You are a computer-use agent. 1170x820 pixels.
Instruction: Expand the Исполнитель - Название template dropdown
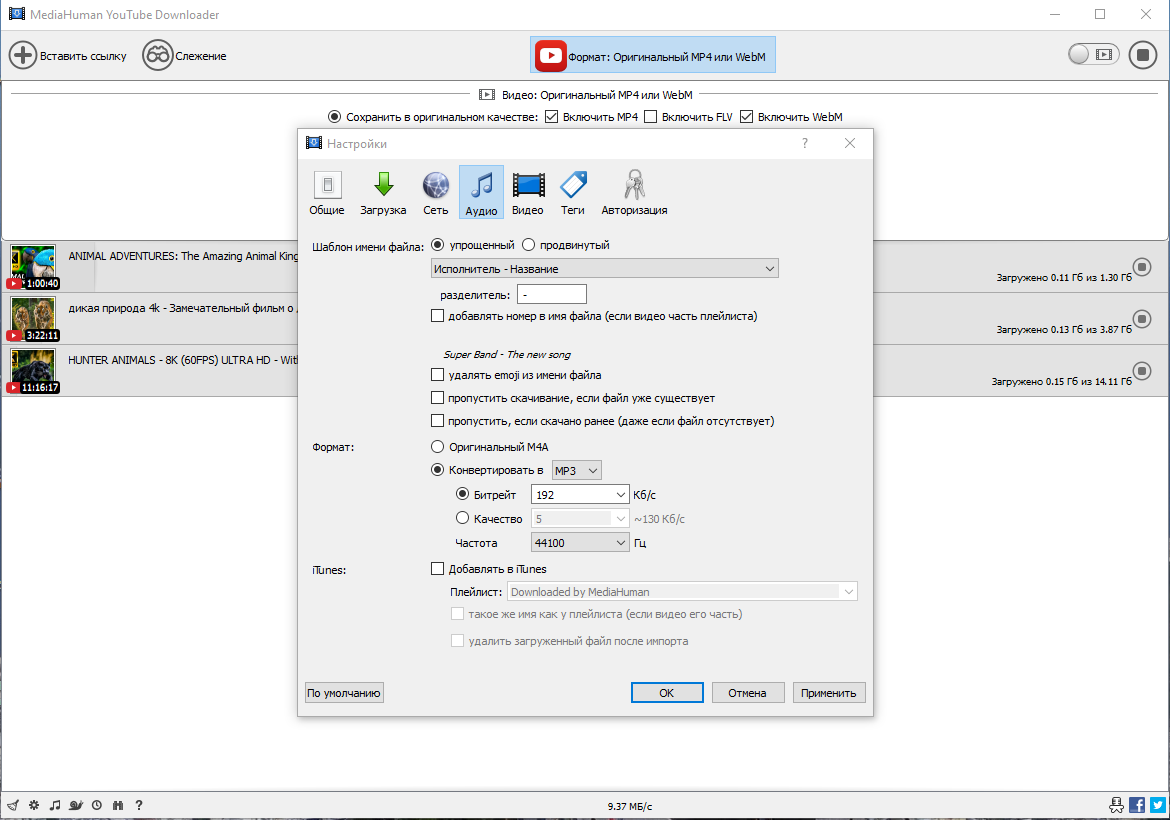tap(604, 269)
